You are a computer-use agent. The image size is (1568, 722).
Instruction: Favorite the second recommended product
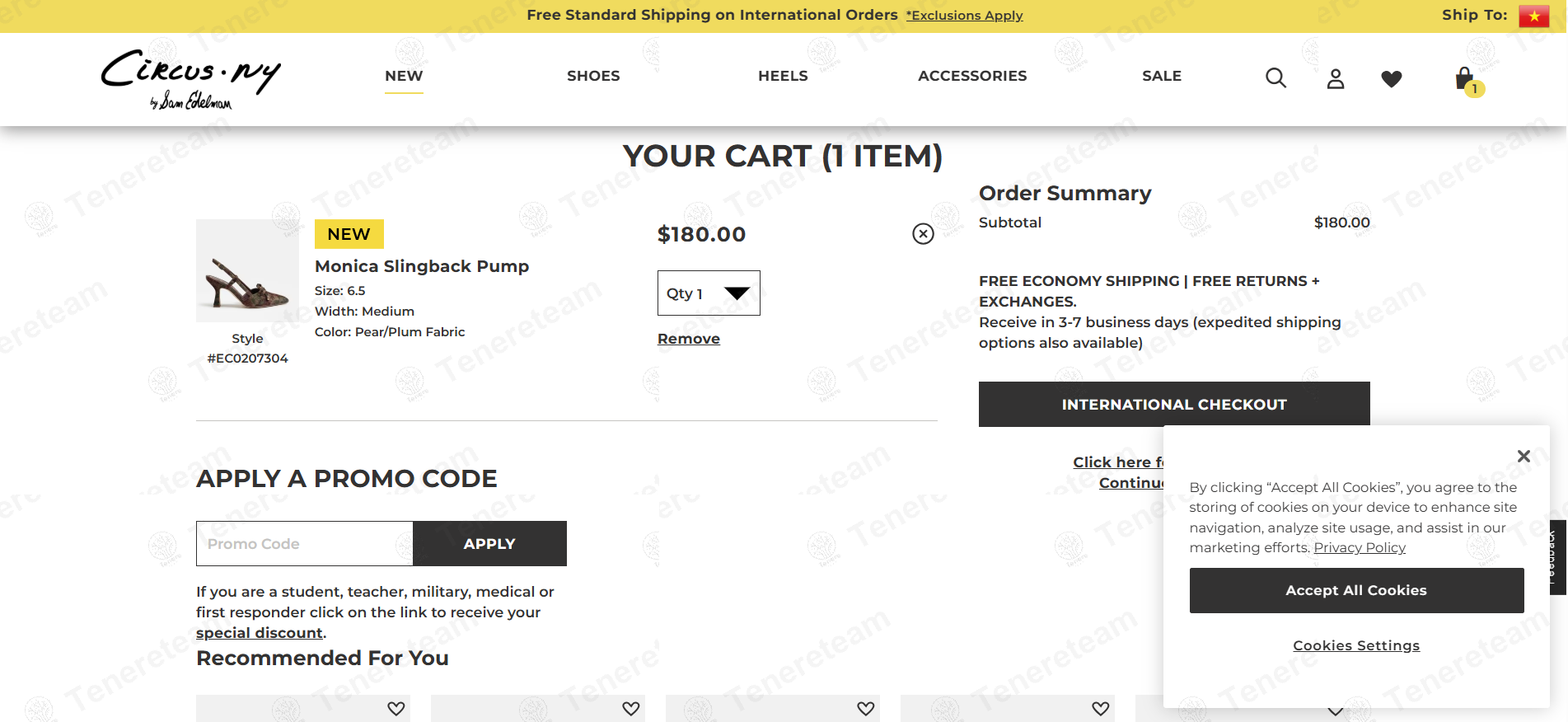click(631, 708)
